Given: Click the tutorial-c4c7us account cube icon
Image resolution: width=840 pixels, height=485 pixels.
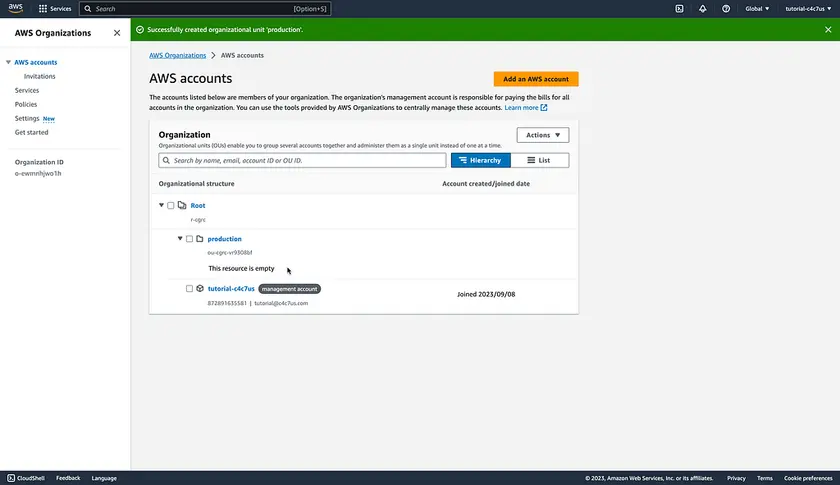Looking at the screenshot, I should point(200,288).
